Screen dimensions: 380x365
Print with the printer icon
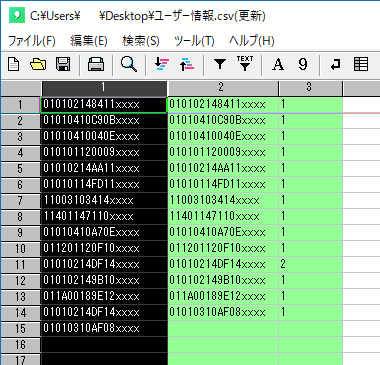[96, 64]
